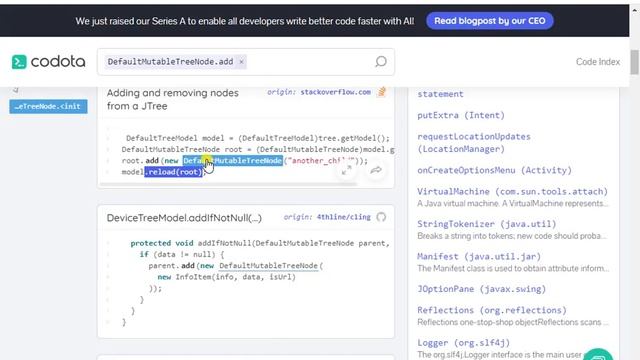The width and height of the screenshot is (640, 360).
Task: Open the Reflections (org.reflections) link
Action: coord(492,310)
